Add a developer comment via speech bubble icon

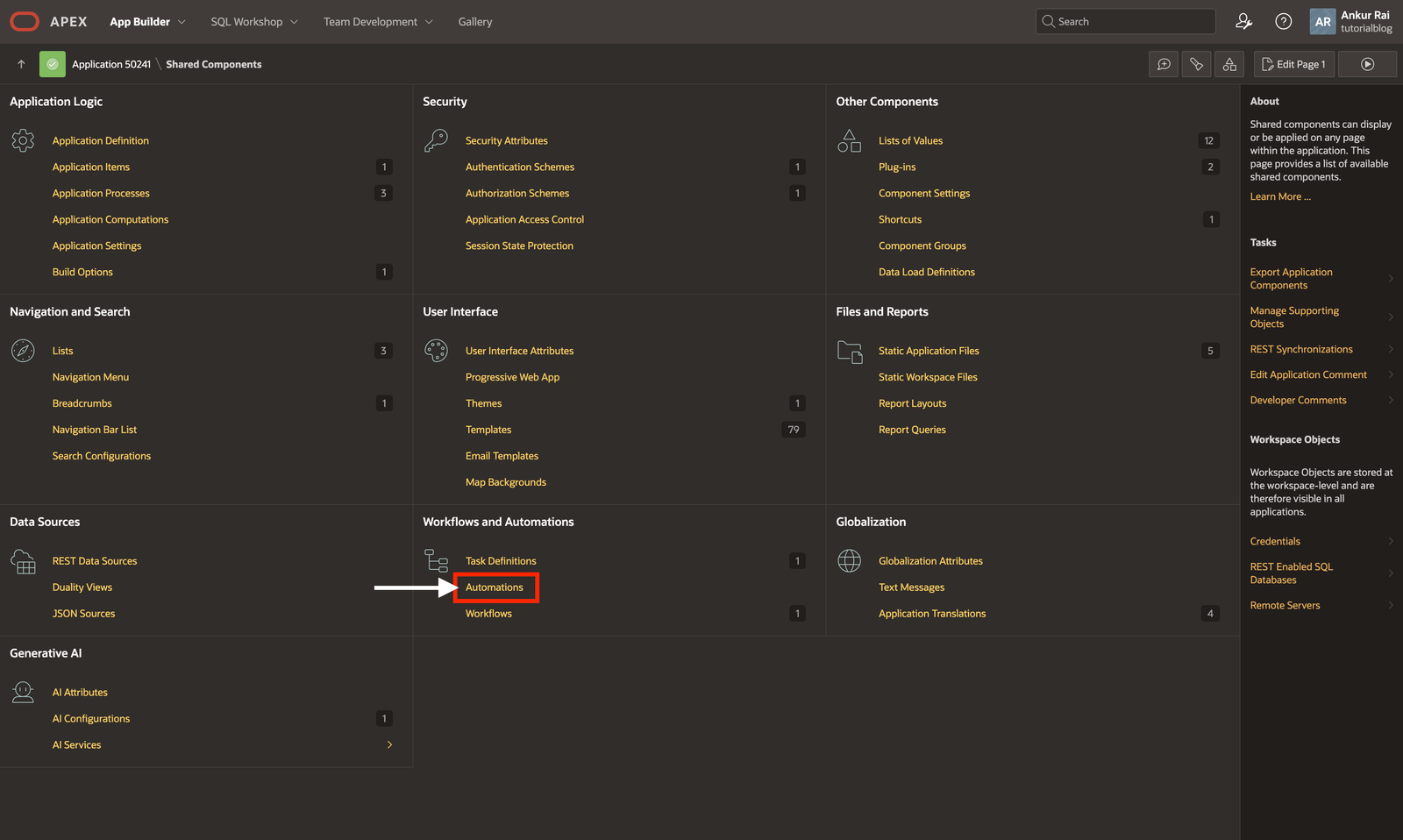[1164, 64]
